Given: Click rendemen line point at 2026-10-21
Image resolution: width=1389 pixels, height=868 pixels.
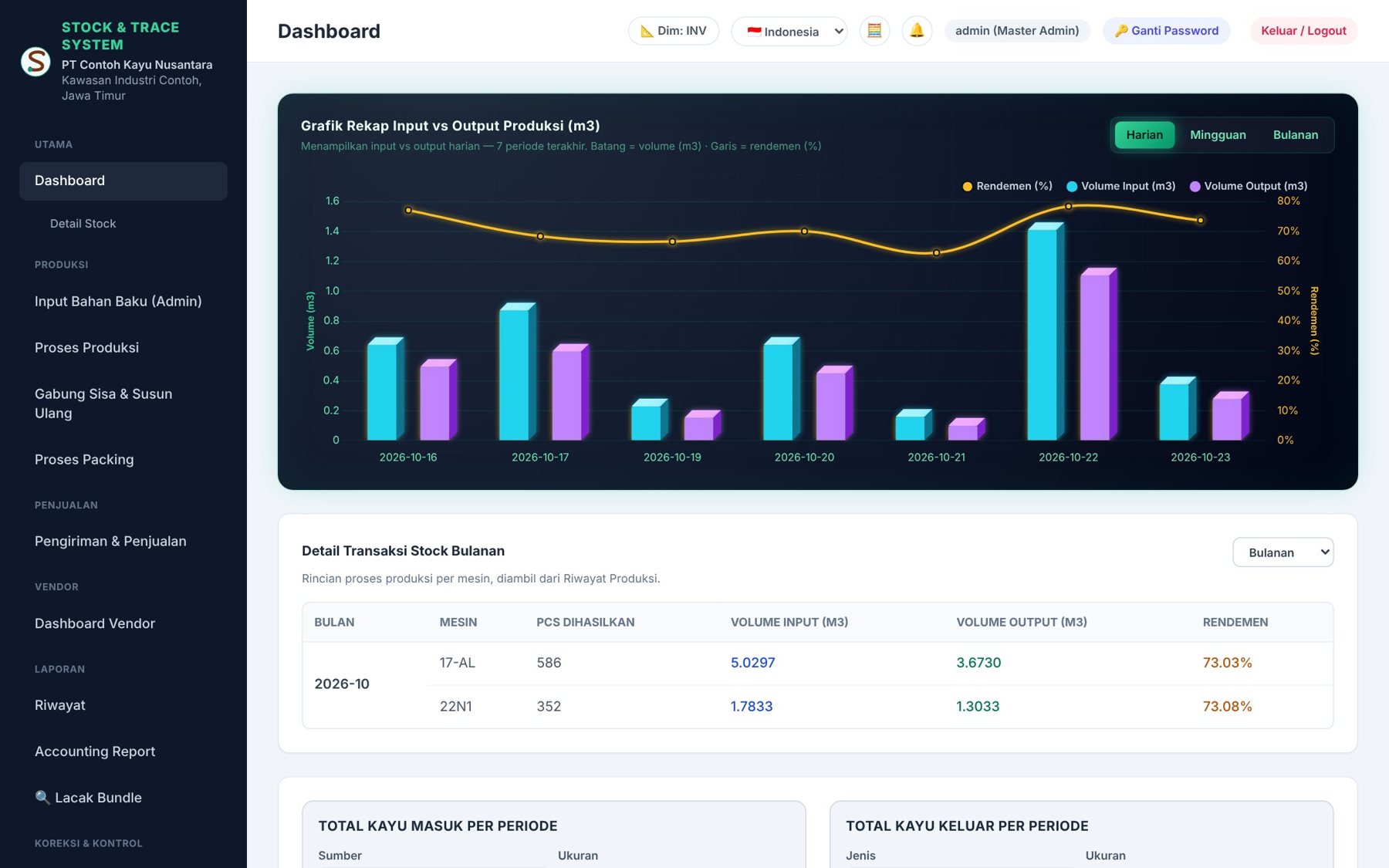Looking at the screenshot, I should click(936, 253).
